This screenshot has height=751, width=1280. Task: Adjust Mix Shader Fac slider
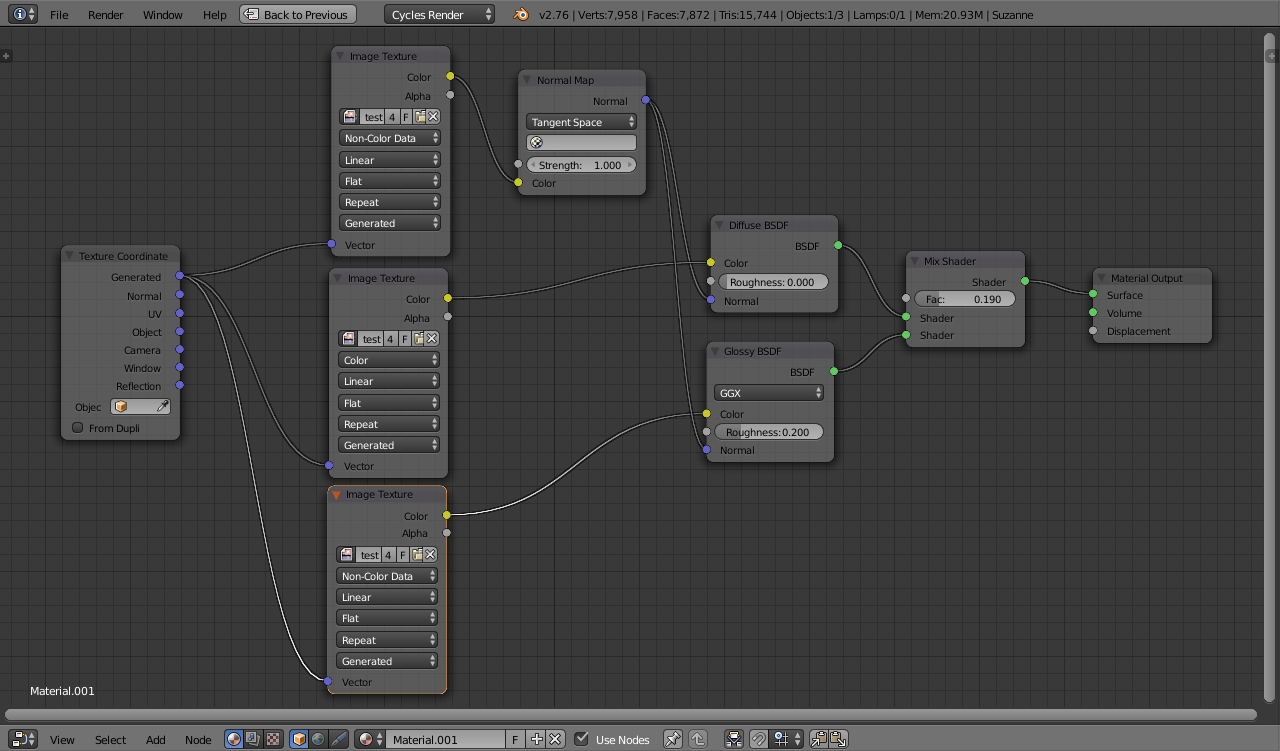[x=965, y=299]
